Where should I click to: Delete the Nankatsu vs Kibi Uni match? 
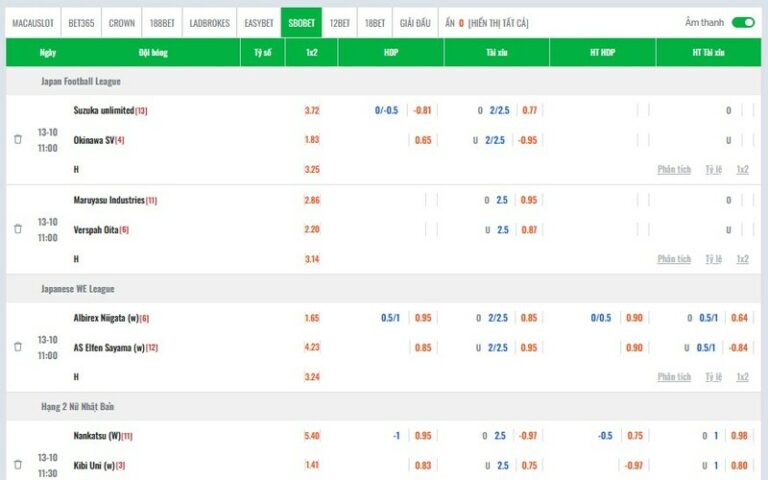(17, 465)
